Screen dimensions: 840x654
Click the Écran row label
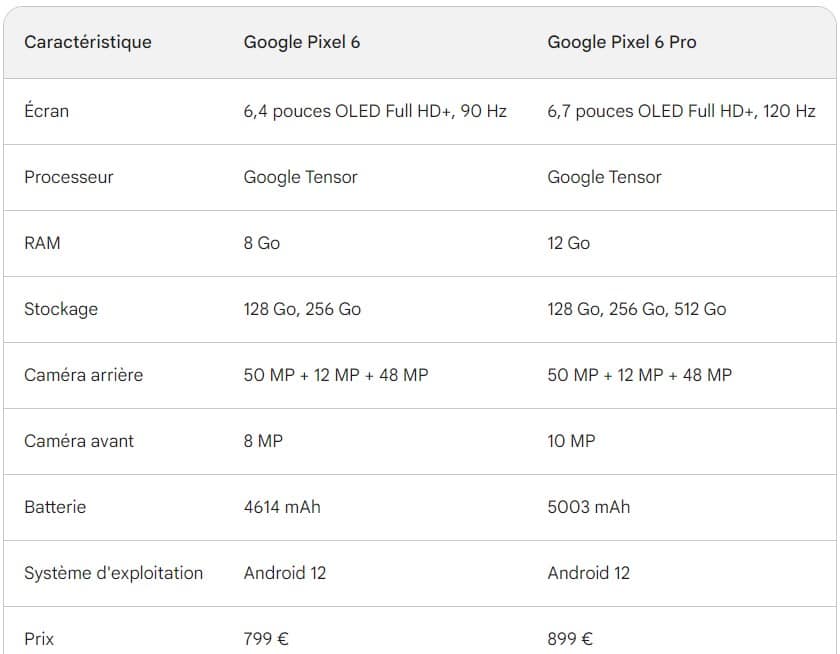(47, 111)
